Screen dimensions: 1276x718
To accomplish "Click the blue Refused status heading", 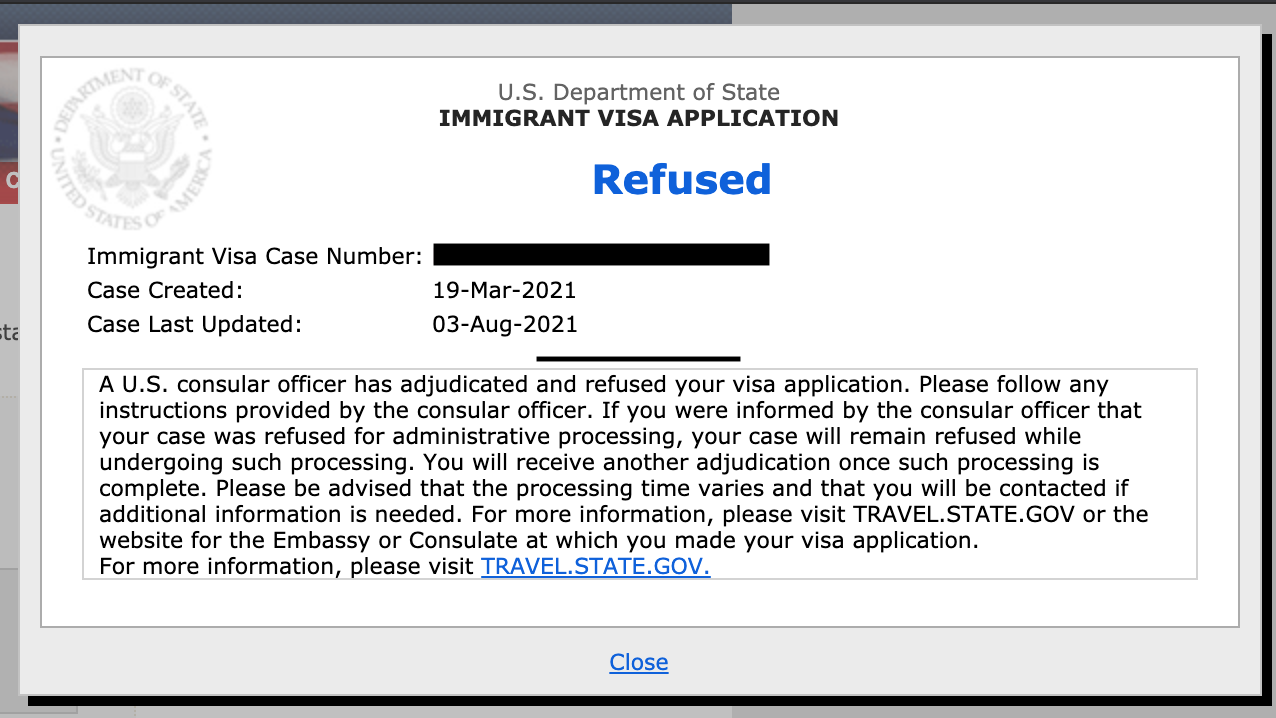I will 681,179.
